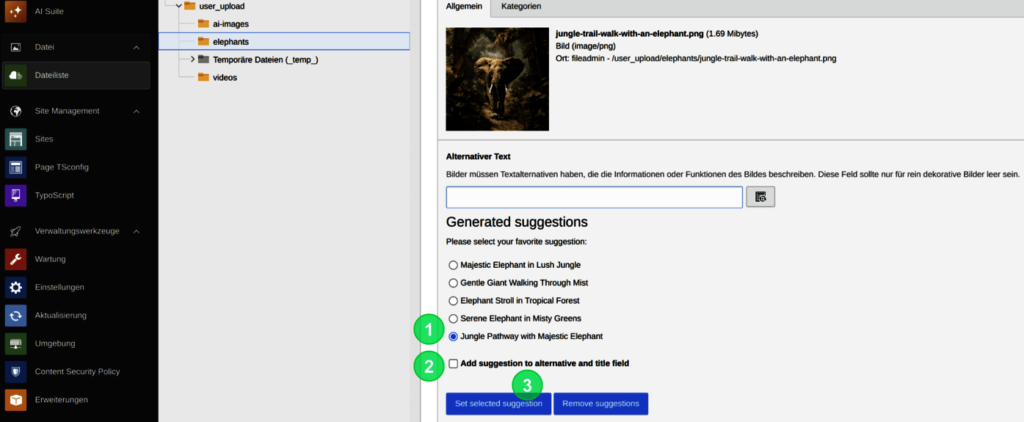Viewport: 1024px width, 422px height.
Task: Click the Content Security Policy shield icon
Action: pyautogui.click(x=16, y=372)
